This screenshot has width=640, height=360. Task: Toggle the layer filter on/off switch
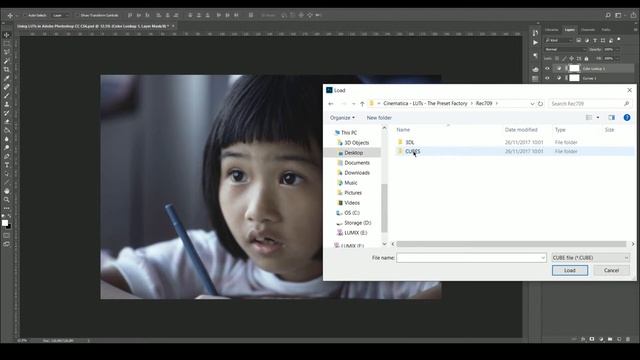pyautogui.click(x=619, y=40)
